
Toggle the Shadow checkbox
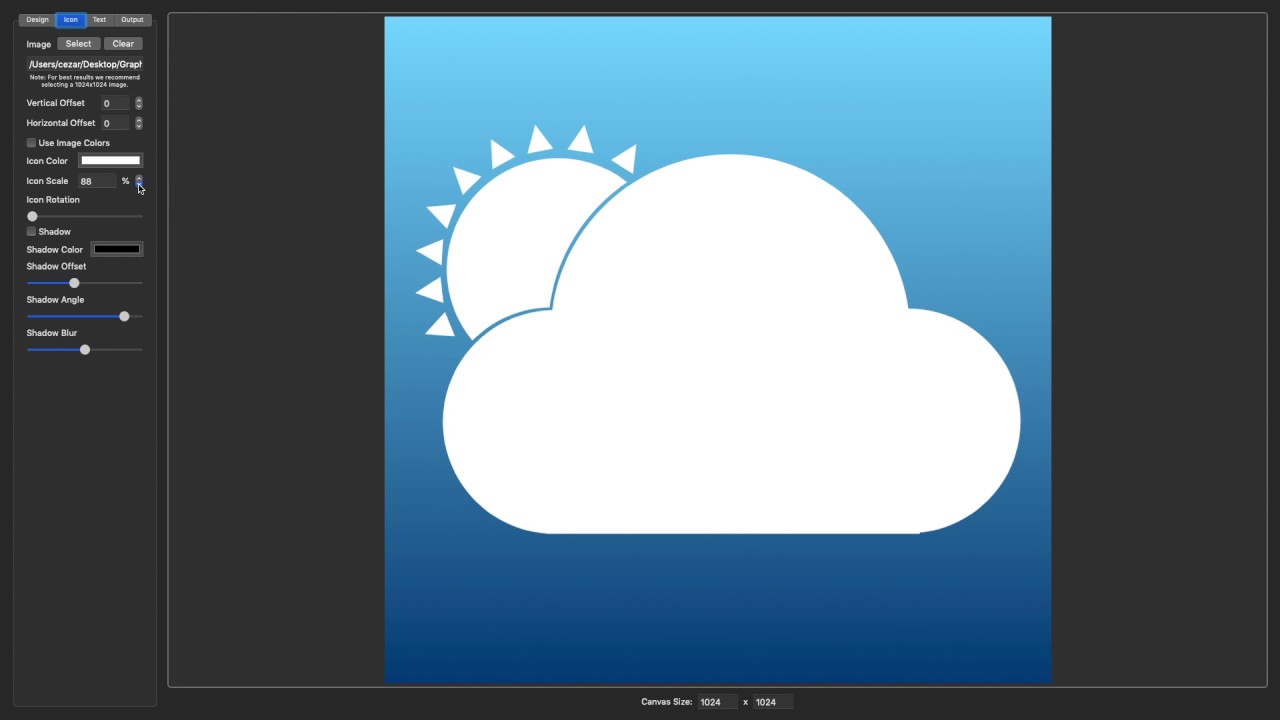point(31,231)
